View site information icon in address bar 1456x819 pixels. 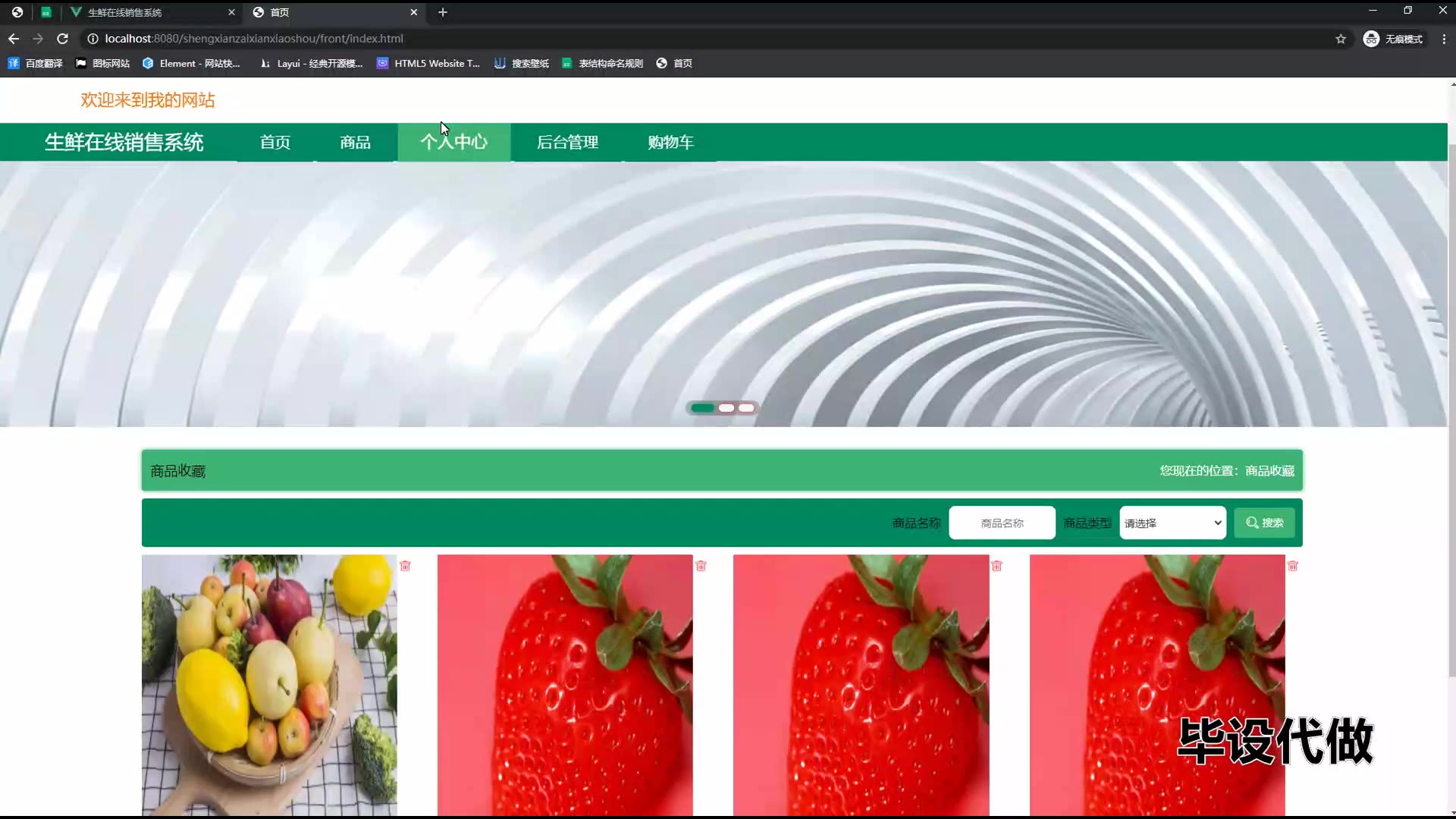(93, 39)
